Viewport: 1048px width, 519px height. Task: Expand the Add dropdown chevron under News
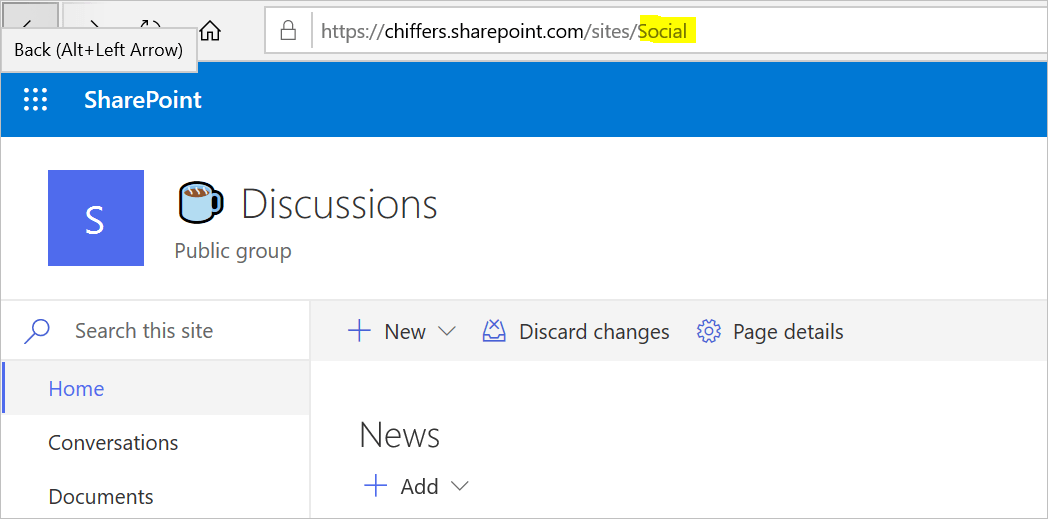[460, 486]
